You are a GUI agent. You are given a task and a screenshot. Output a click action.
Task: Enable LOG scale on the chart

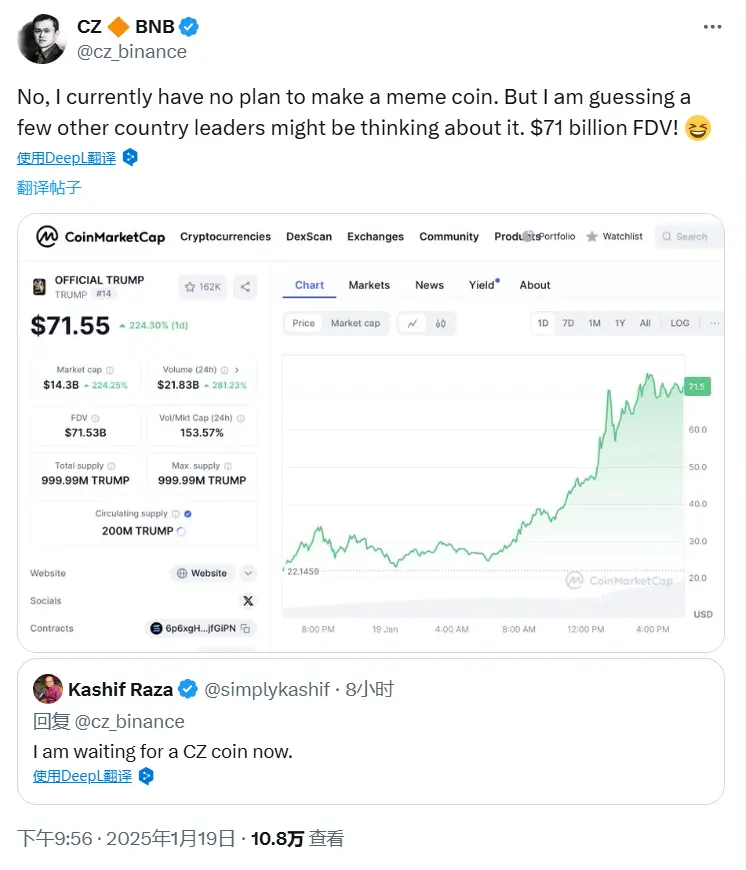(x=680, y=323)
